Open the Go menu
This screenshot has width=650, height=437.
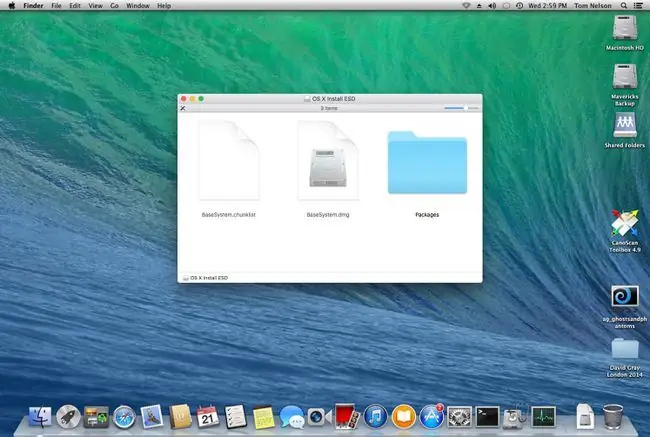coord(114,6)
